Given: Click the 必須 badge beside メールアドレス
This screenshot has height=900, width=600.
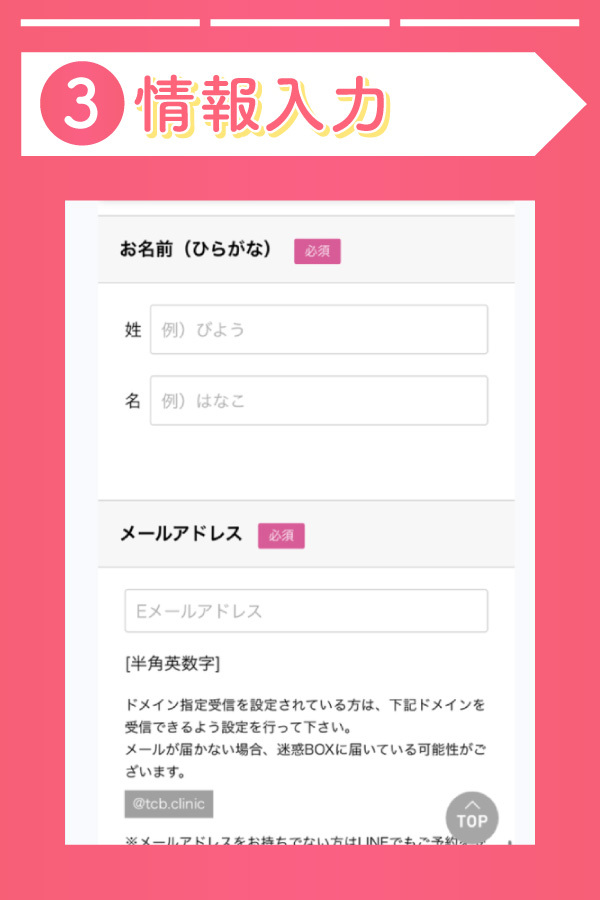Looking at the screenshot, I should click(x=281, y=535).
